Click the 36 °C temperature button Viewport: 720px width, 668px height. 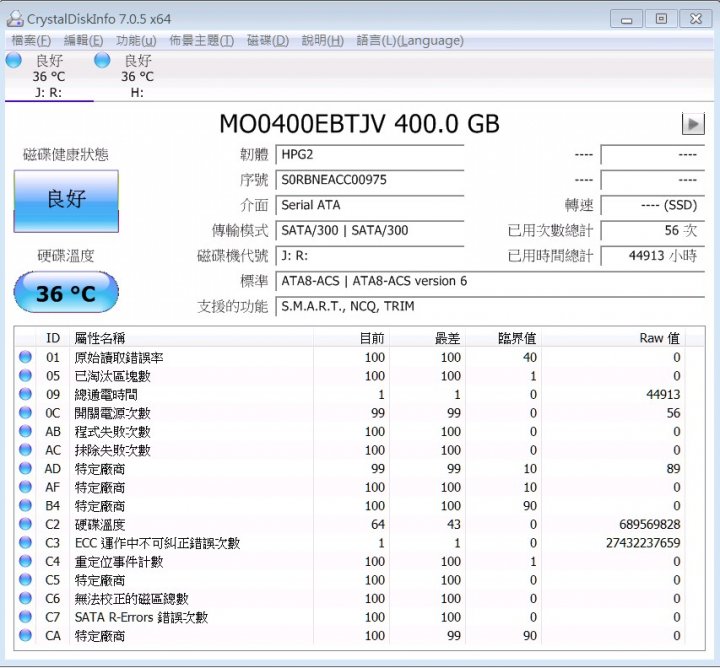[66, 292]
